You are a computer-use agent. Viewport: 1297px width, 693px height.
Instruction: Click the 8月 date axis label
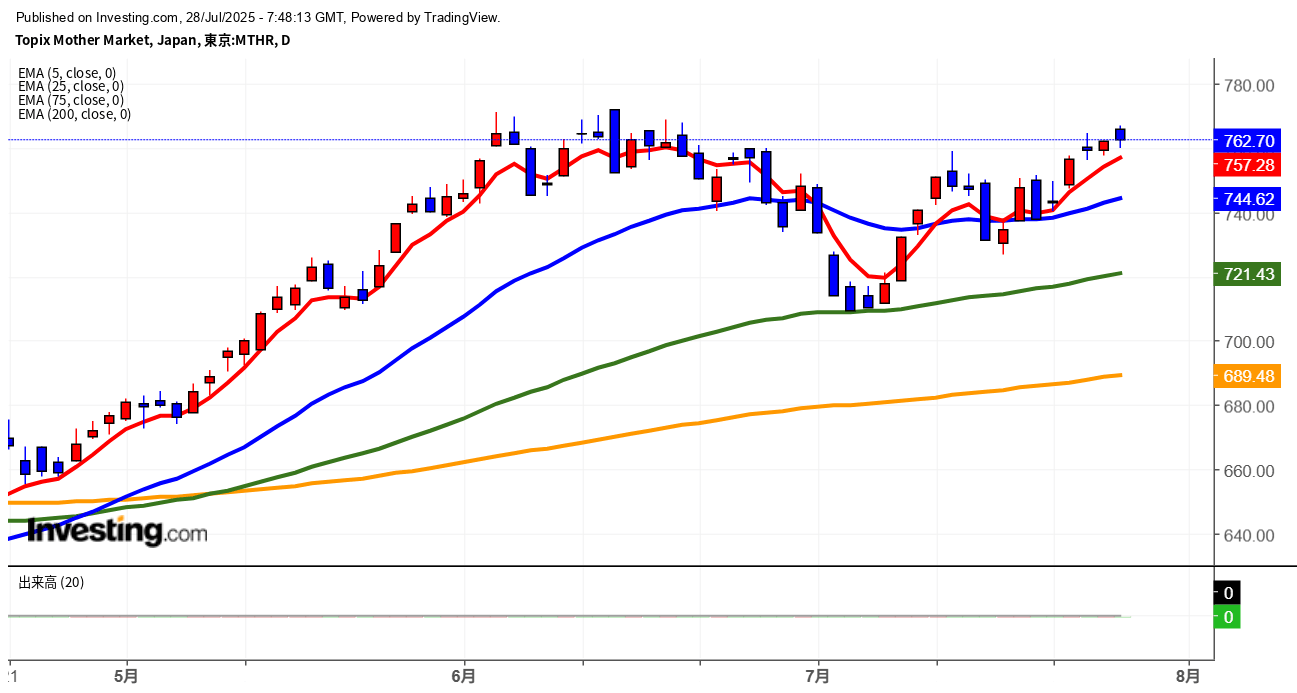pyautogui.click(x=1188, y=676)
